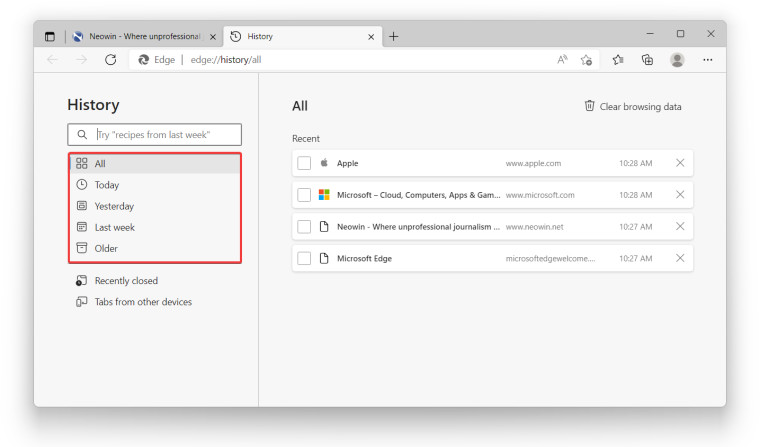This screenshot has height=447, width=760.
Task: Select the Microsoft entry checkbox
Action: pyautogui.click(x=304, y=195)
